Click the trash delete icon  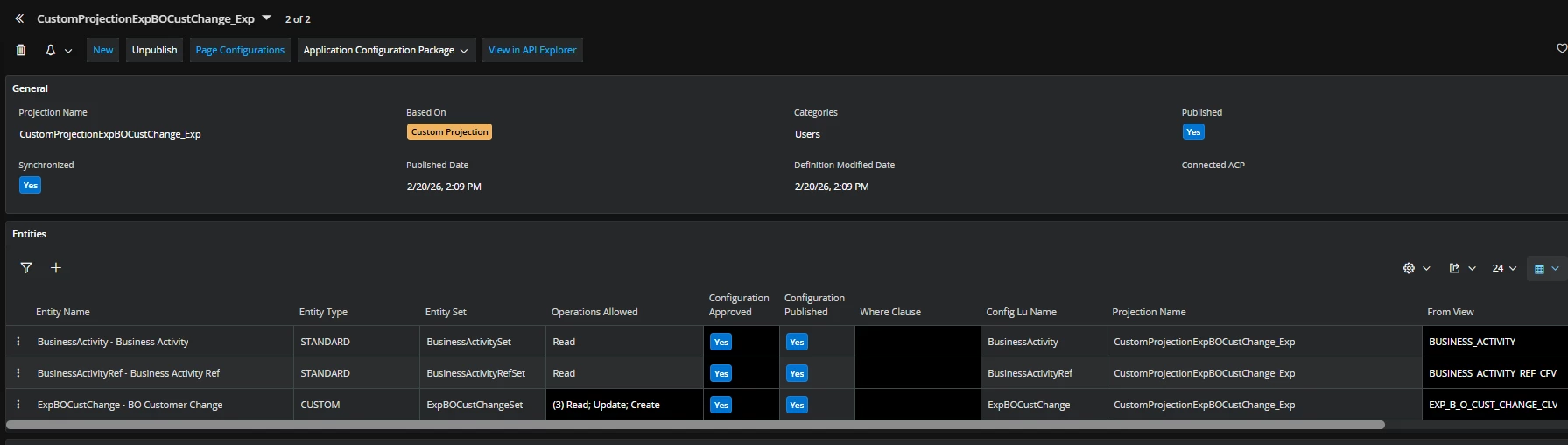point(21,50)
